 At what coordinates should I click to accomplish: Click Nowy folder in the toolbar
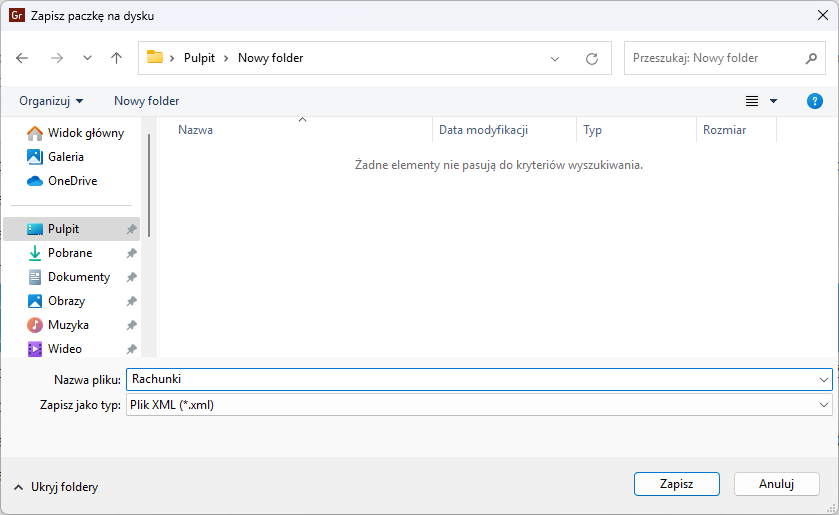[x=146, y=101]
